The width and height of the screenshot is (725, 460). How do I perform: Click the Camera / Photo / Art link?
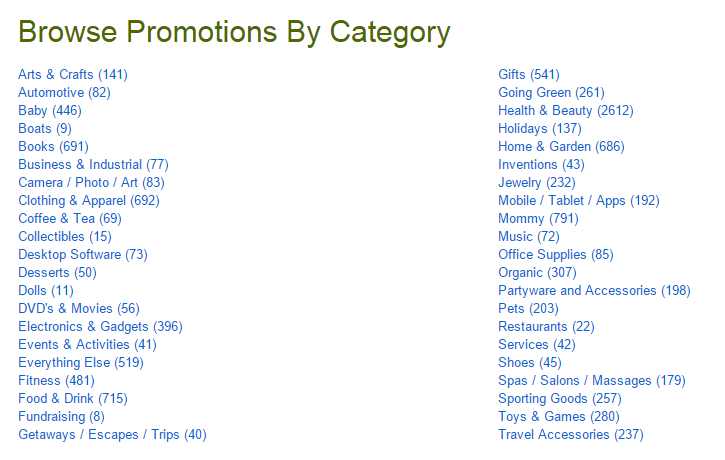(92, 183)
